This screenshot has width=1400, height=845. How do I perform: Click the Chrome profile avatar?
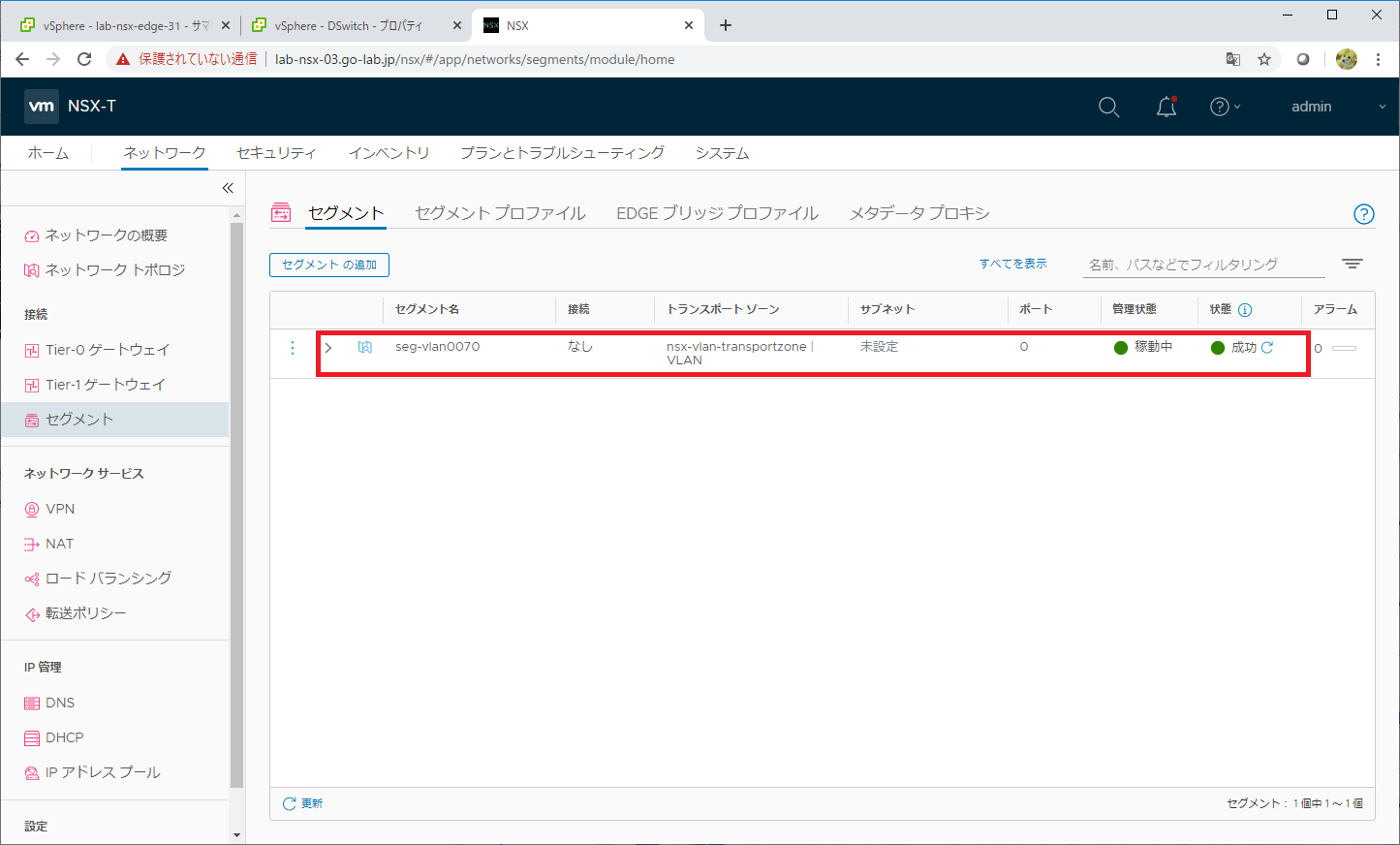coord(1347,59)
